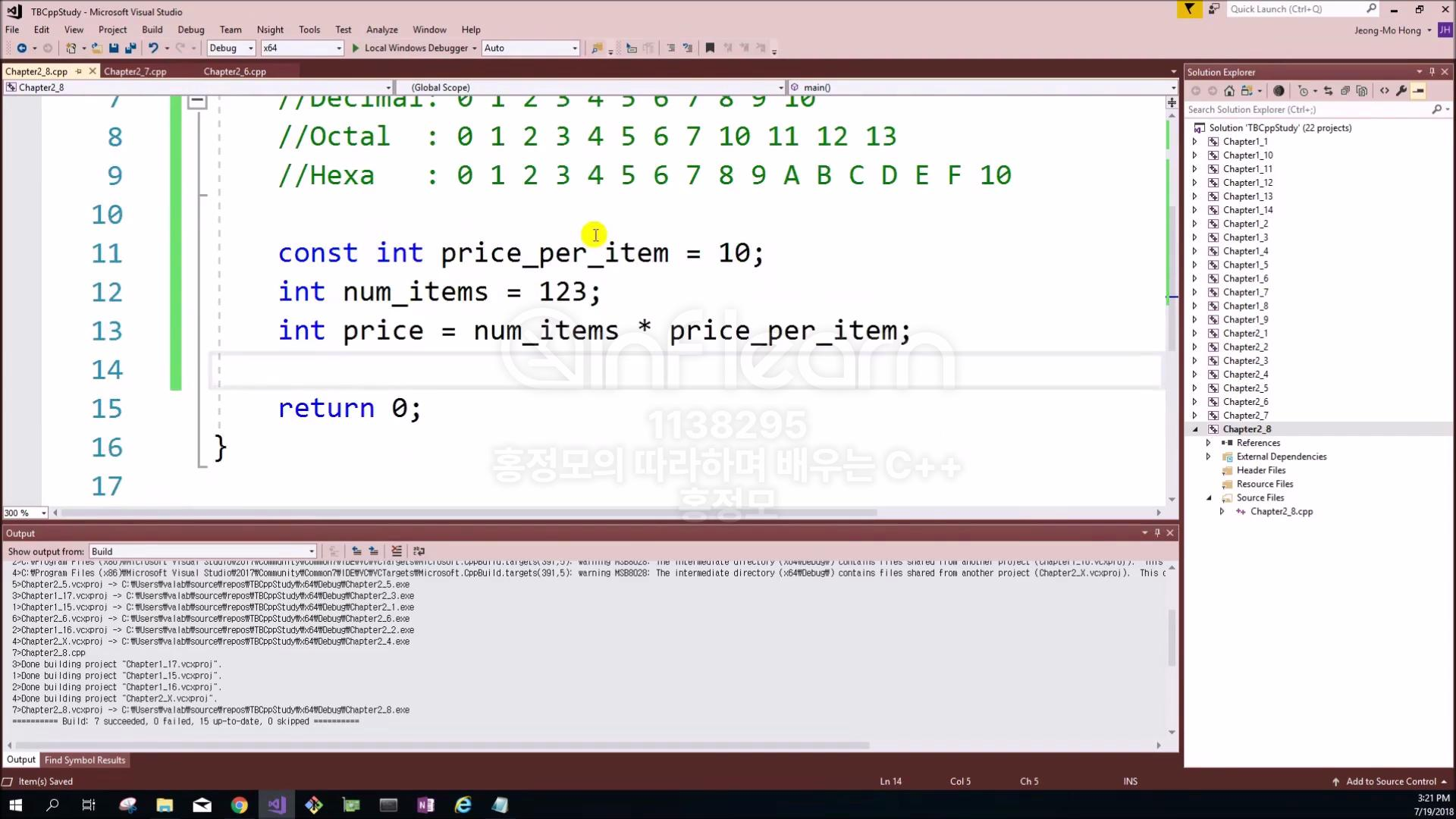1456x819 pixels.
Task: Click Collapse All in Solution Explorer toolbar
Action: click(1345, 91)
